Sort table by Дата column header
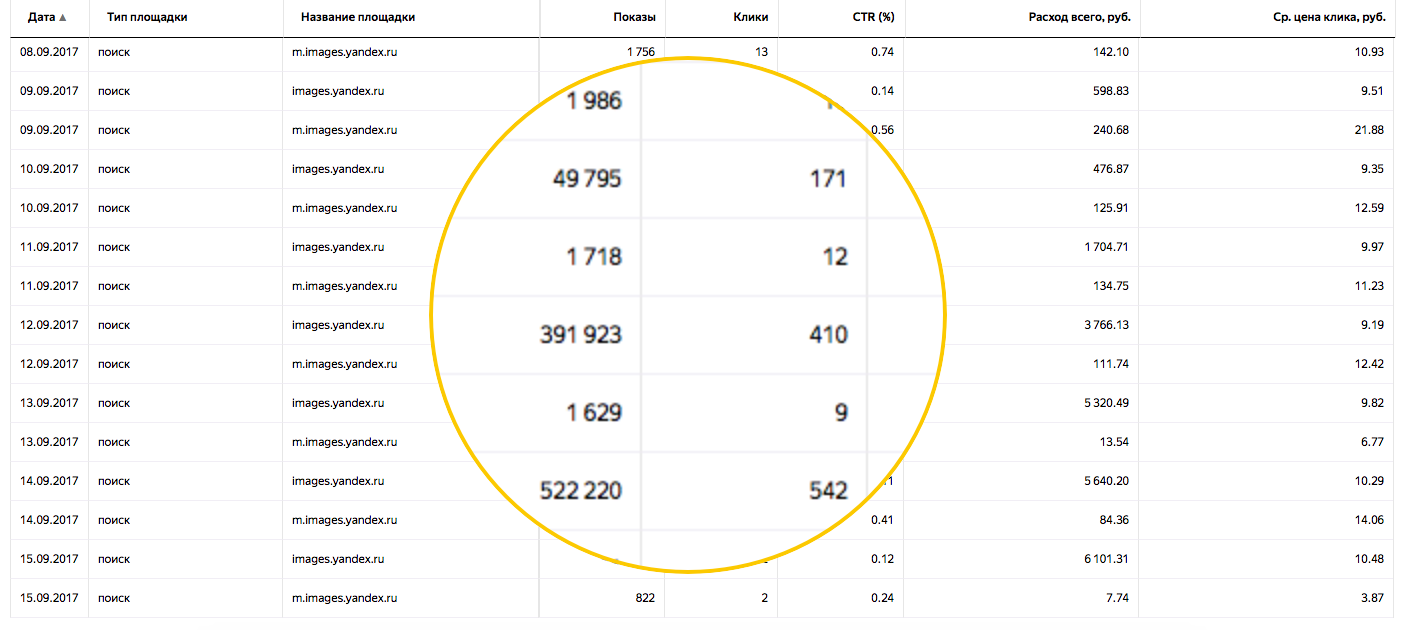Screen dimensions: 1407x630 (x=41, y=17)
